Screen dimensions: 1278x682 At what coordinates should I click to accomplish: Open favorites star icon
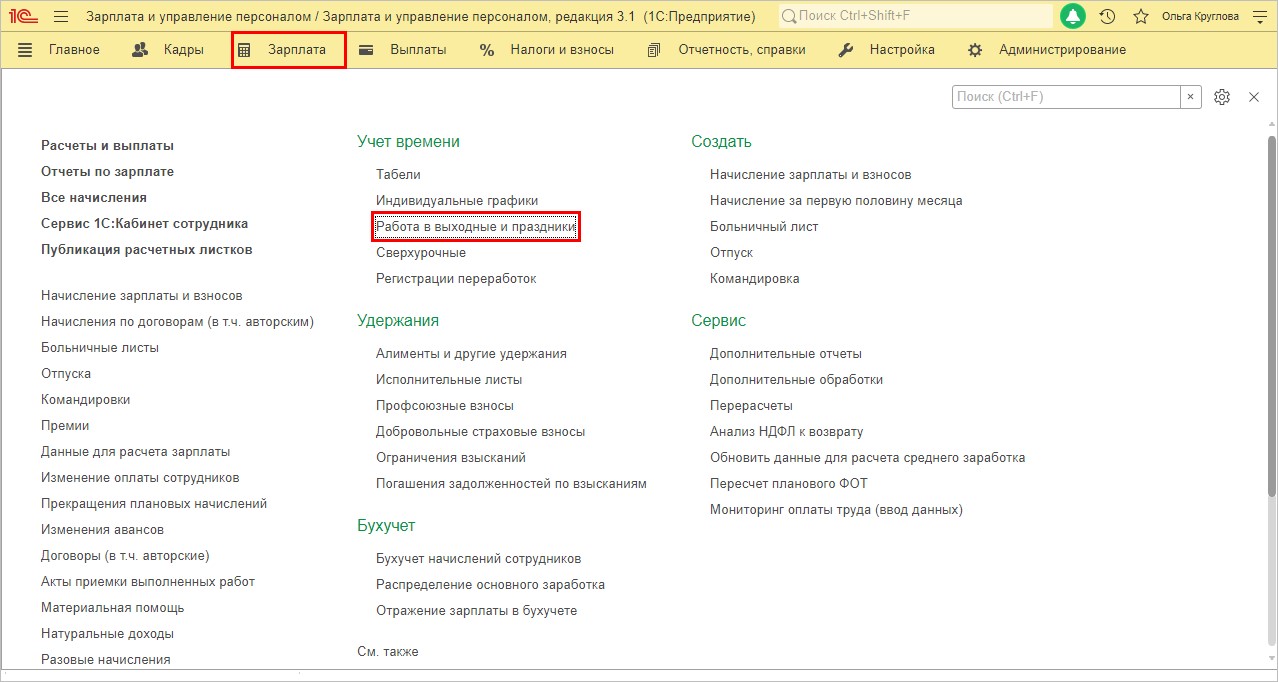1140,16
